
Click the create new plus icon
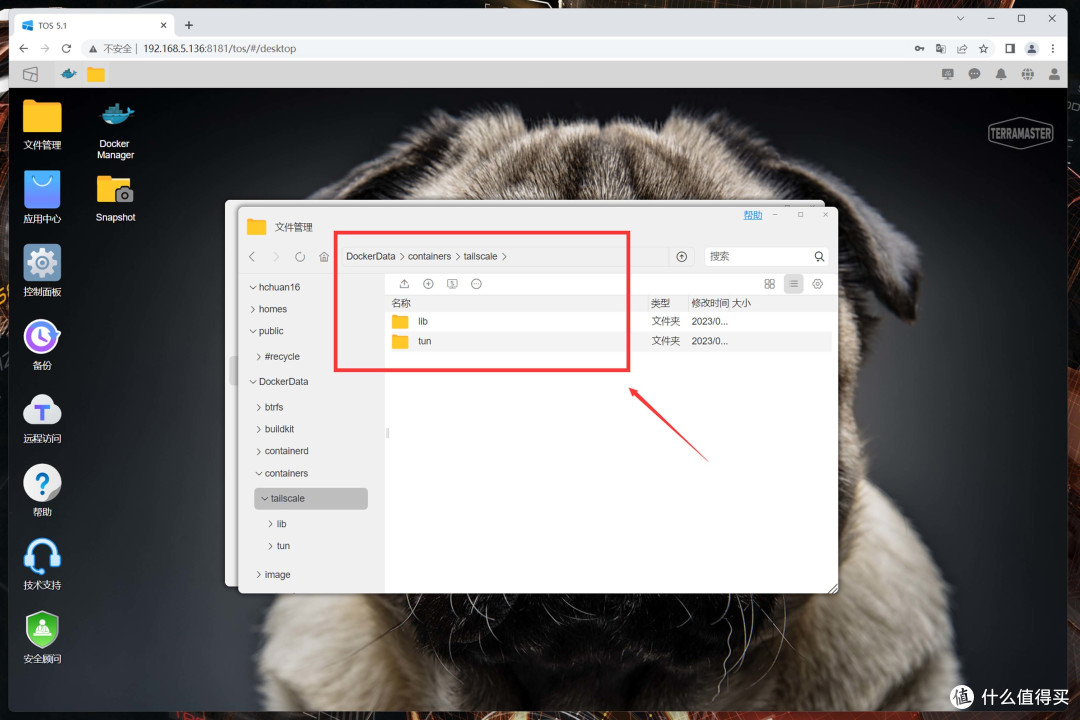[x=428, y=284]
